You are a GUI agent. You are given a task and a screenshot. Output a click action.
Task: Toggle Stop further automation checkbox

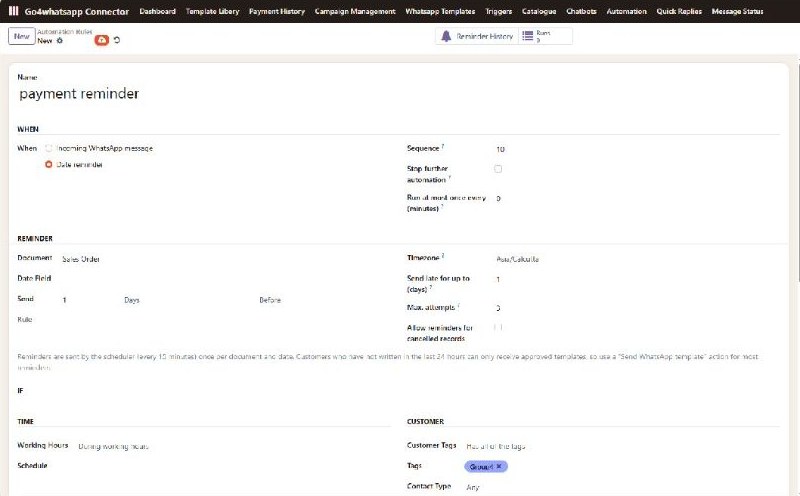point(498,169)
